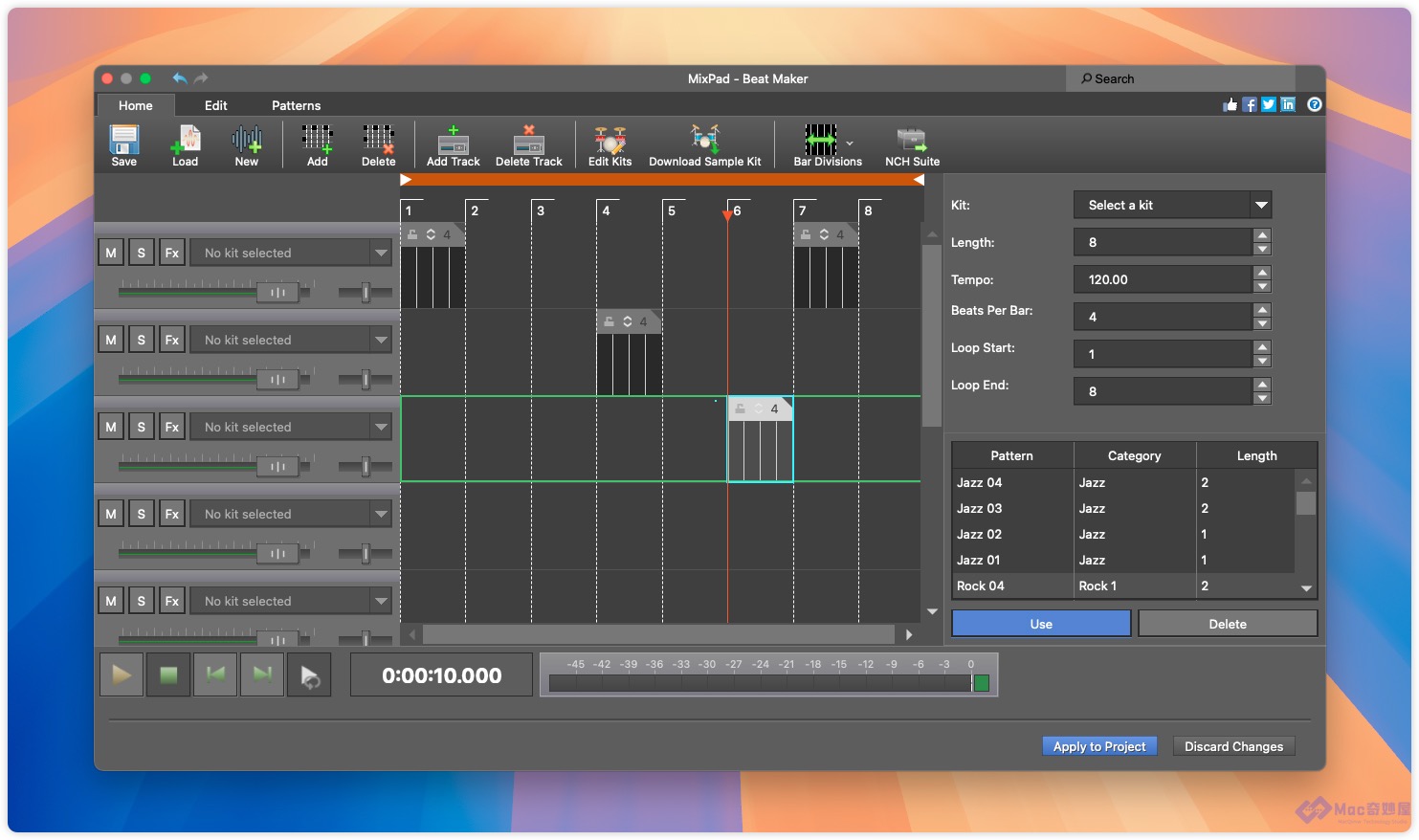Toggle the loop playback button
The width and height of the screenshot is (1419, 840).
309,674
